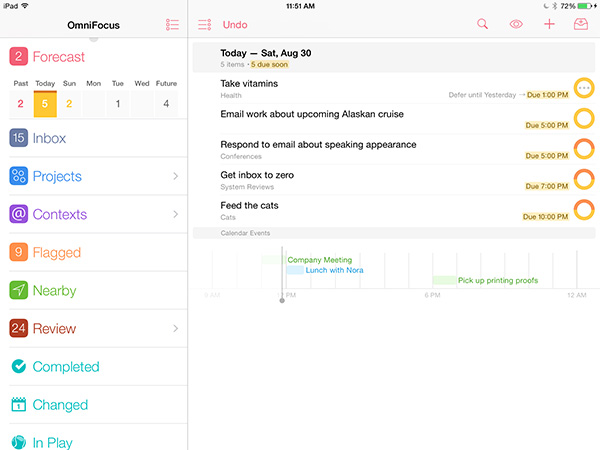Tap the blue Projects icon

18,176
